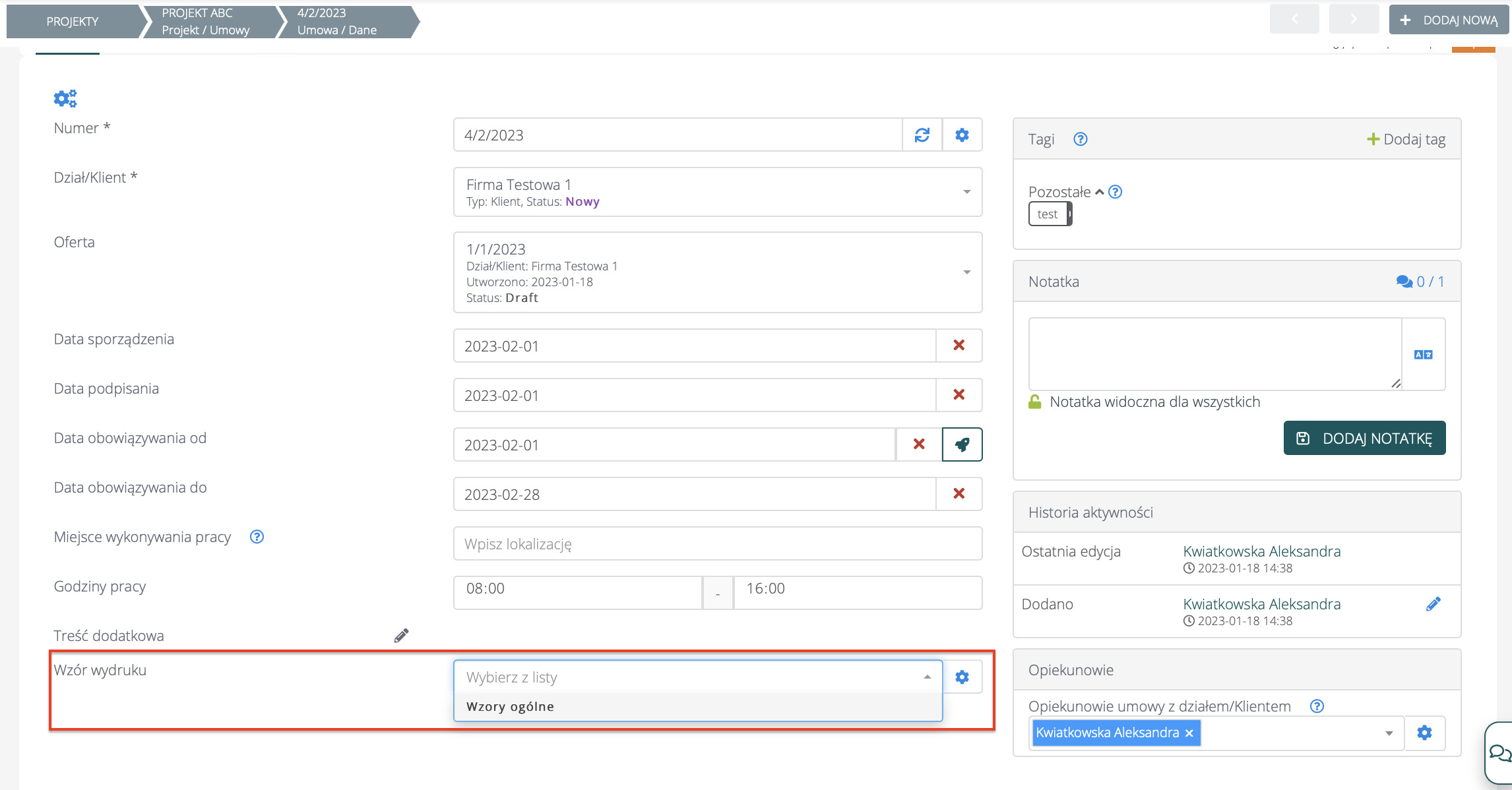This screenshot has width=1512, height=790.
Task: Collapse the Pozostałe tags section
Action: tap(1099, 192)
